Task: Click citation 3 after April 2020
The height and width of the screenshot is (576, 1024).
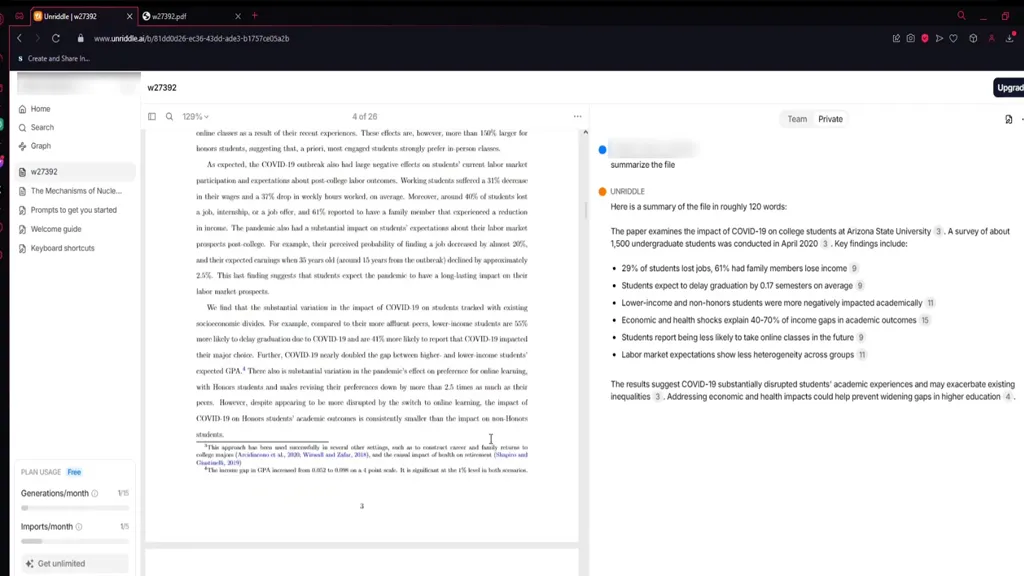Action: click(x=825, y=244)
